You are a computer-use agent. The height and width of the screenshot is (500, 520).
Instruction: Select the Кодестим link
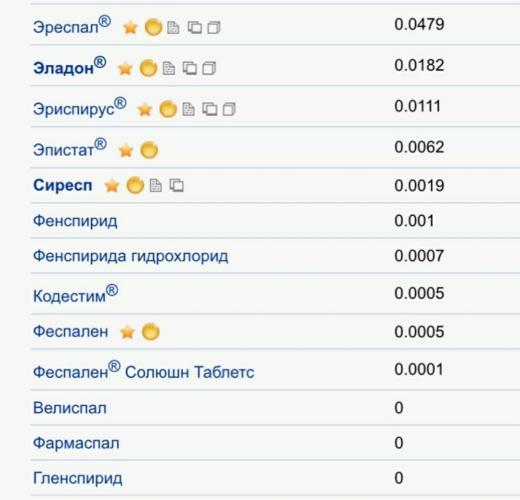75,294
